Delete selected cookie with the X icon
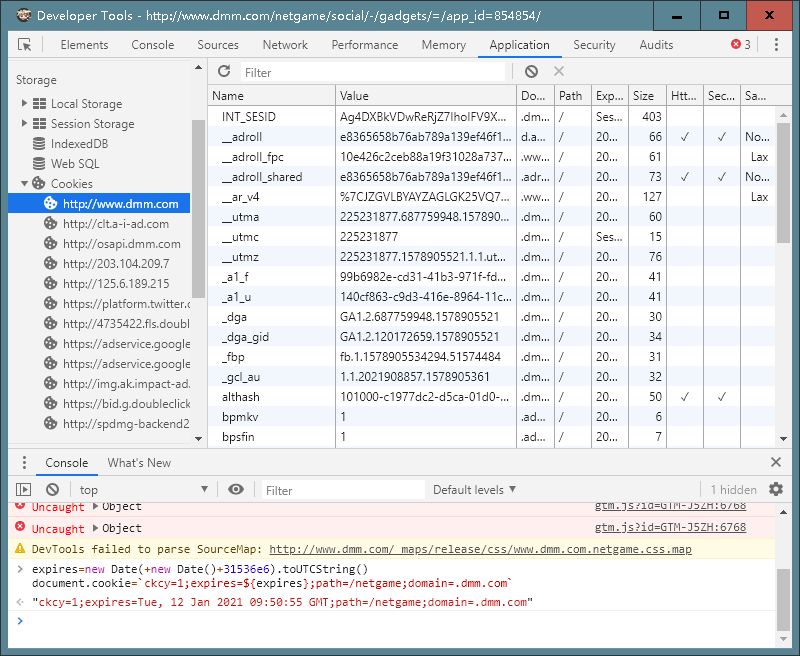 pyautogui.click(x=559, y=71)
